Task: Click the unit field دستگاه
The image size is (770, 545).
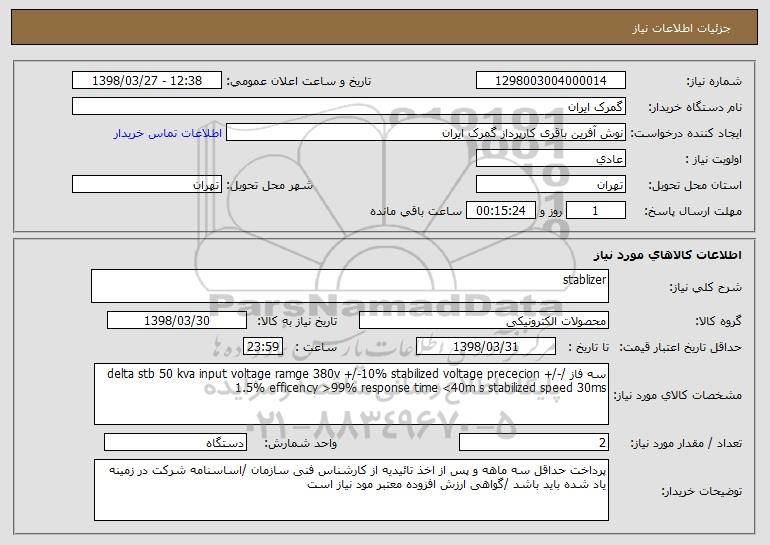Action: pos(175,442)
